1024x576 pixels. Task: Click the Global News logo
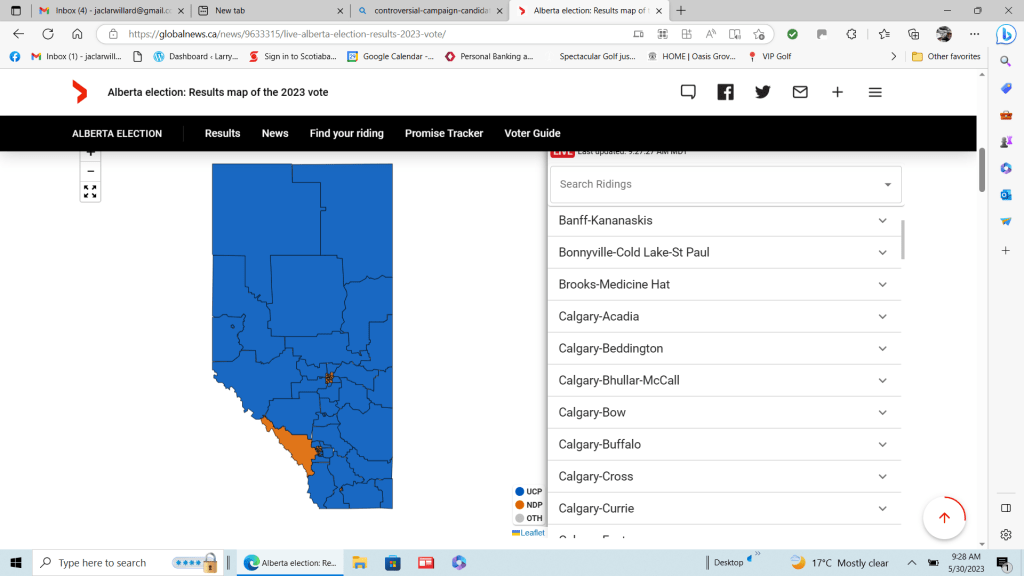click(80, 92)
